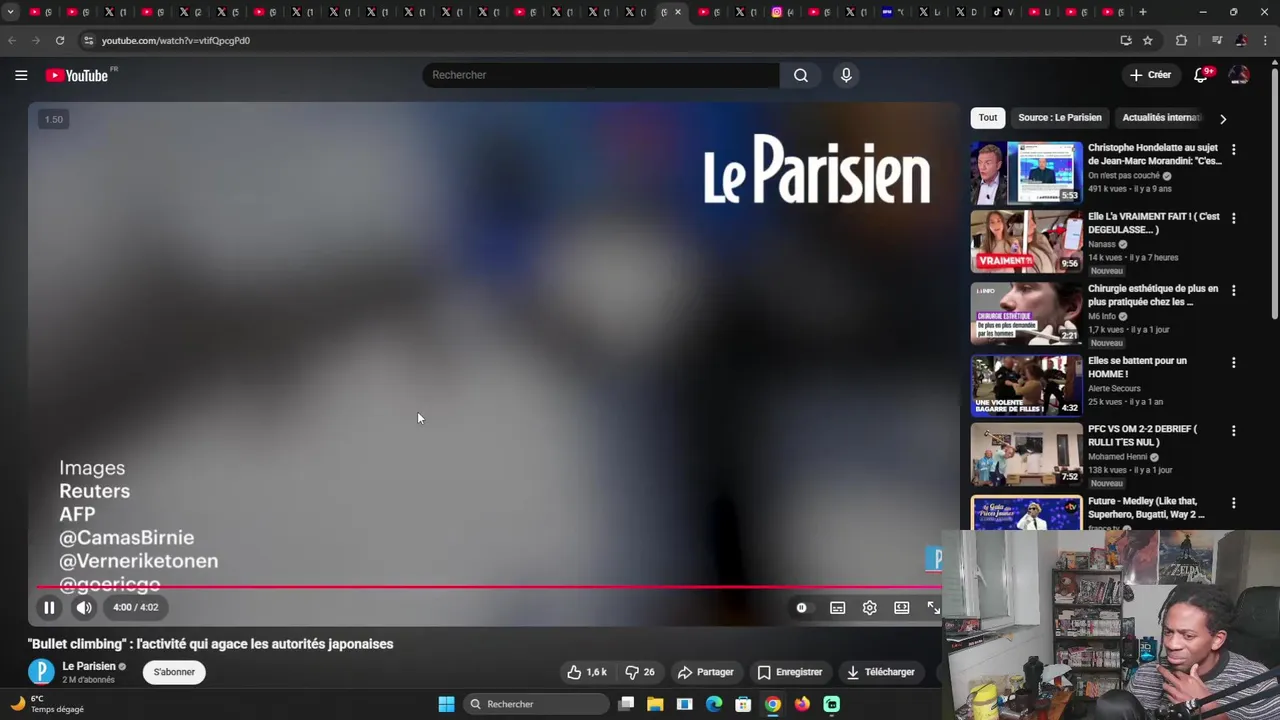Open the Windows Start menu

tap(446, 704)
